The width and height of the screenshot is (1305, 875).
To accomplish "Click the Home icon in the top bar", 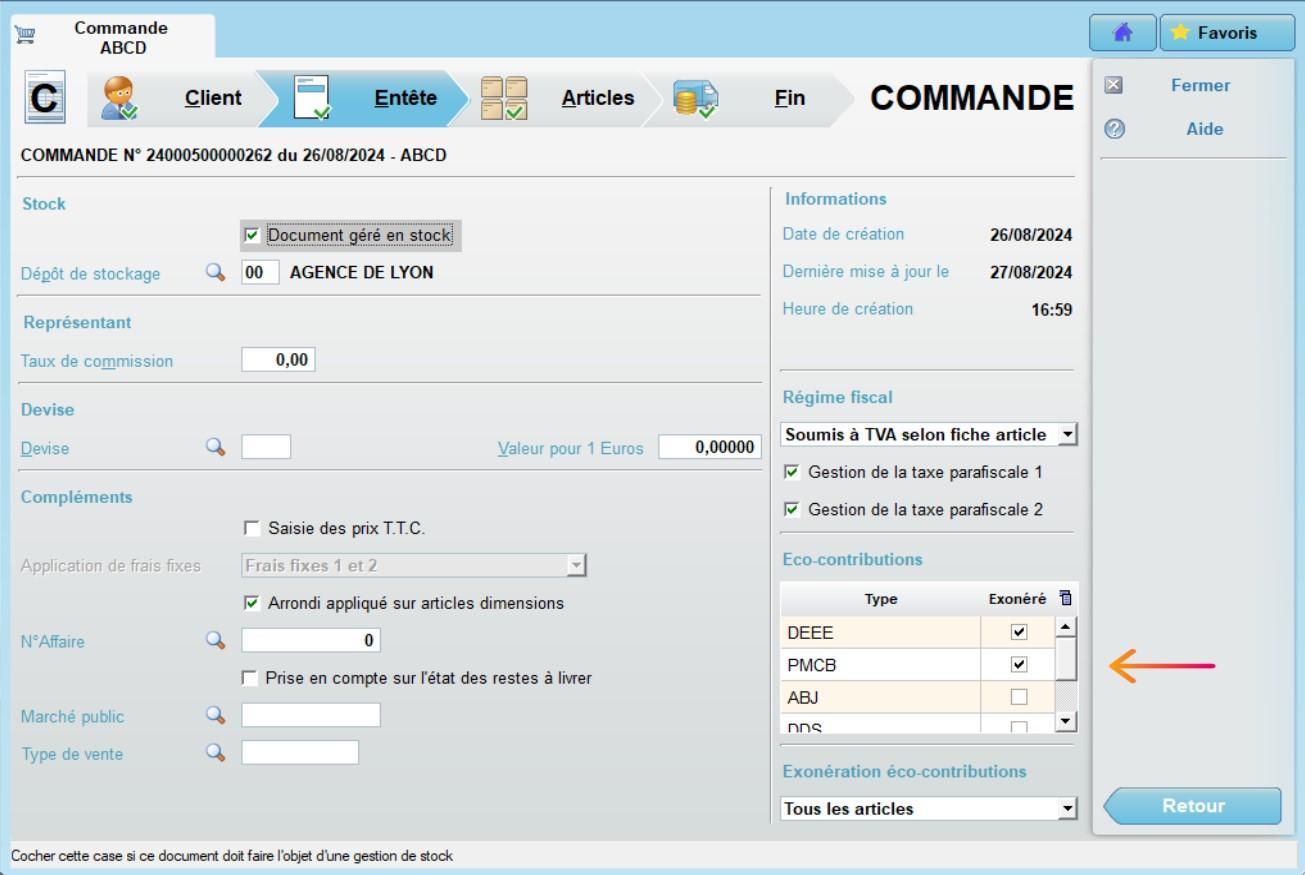I will (x=1122, y=32).
